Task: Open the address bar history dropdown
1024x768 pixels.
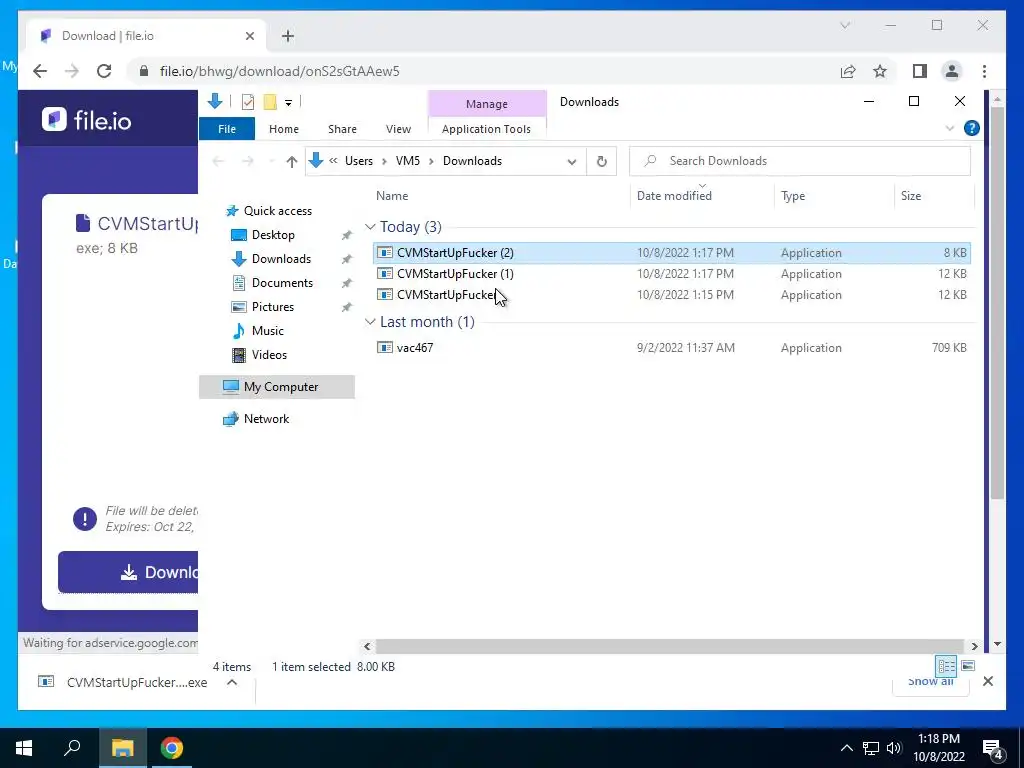Action: click(x=571, y=161)
